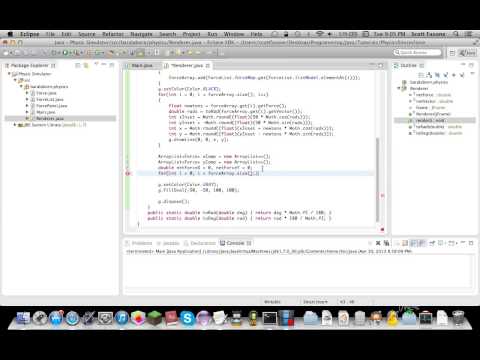The width and height of the screenshot is (480, 360).
Task: Expand the ForceList.java tree node
Action: [x=27, y=99]
